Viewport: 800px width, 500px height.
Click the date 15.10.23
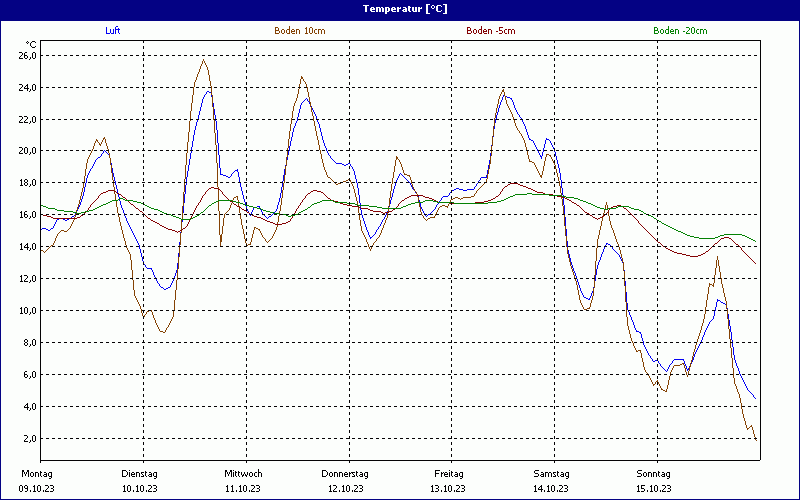[654, 489]
